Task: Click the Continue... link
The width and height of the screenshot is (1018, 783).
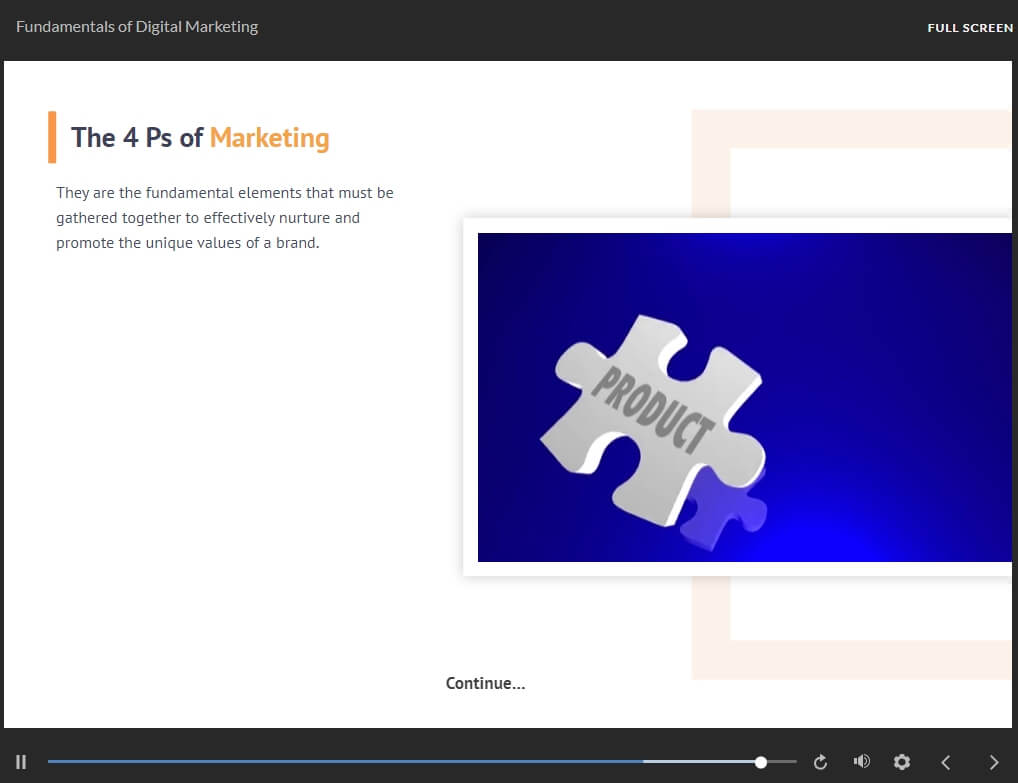Action: (x=485, y=684)
